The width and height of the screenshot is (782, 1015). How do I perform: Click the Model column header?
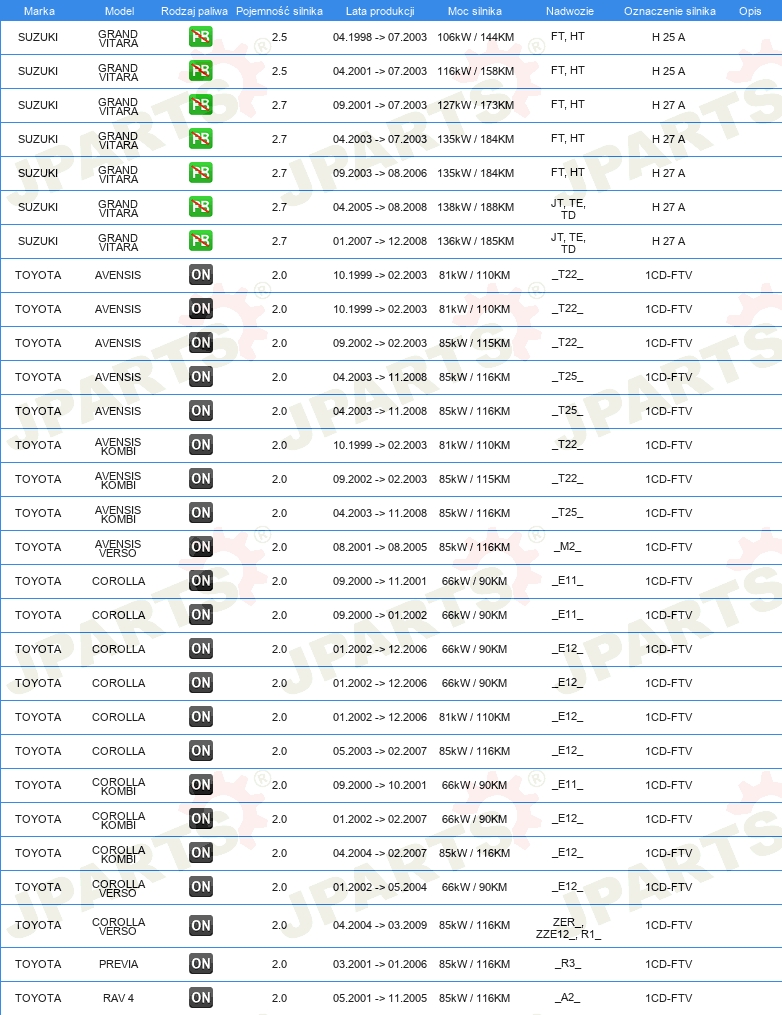coord(120,11)
